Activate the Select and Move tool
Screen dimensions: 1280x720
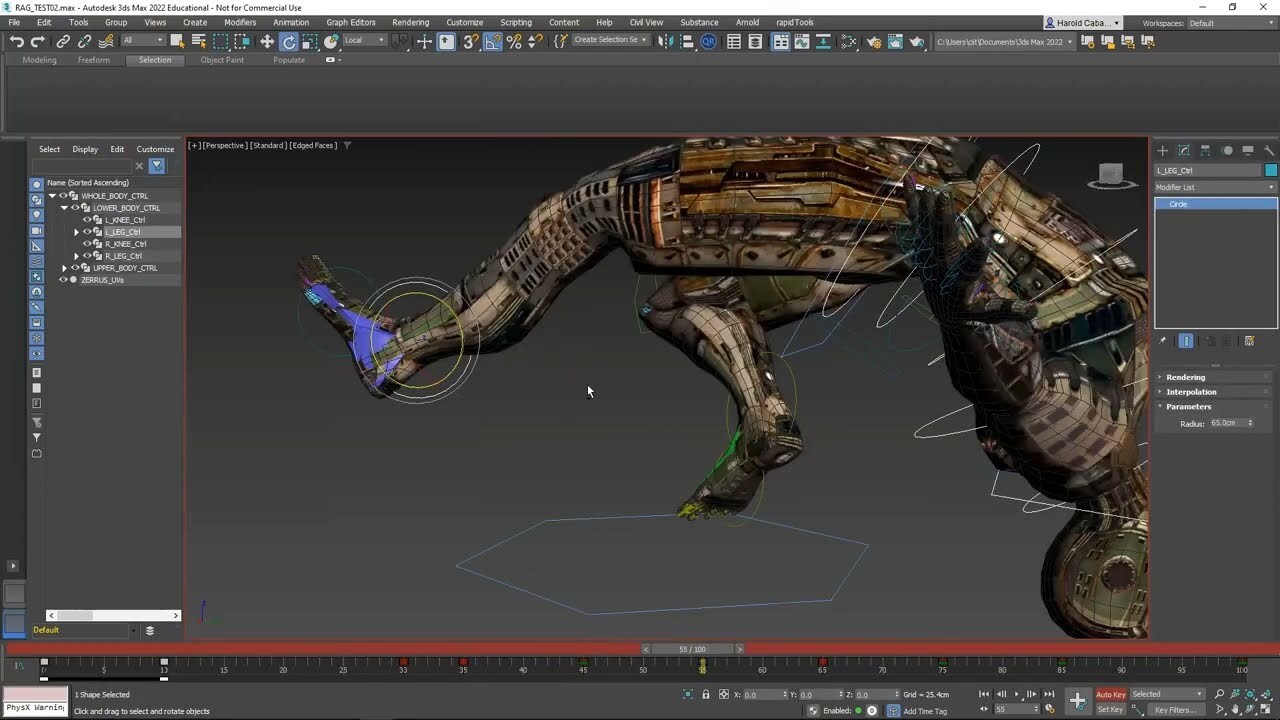pos(266,42)
